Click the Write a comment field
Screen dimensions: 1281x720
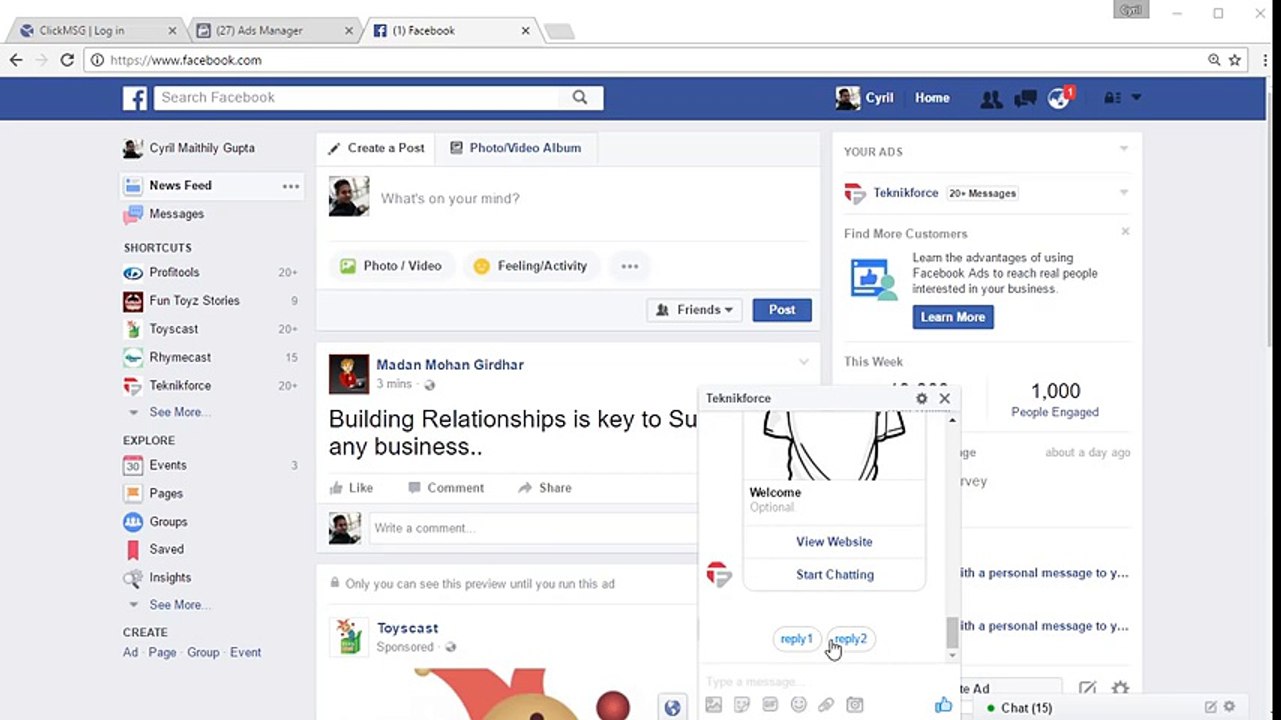click(x=533, y=528)
